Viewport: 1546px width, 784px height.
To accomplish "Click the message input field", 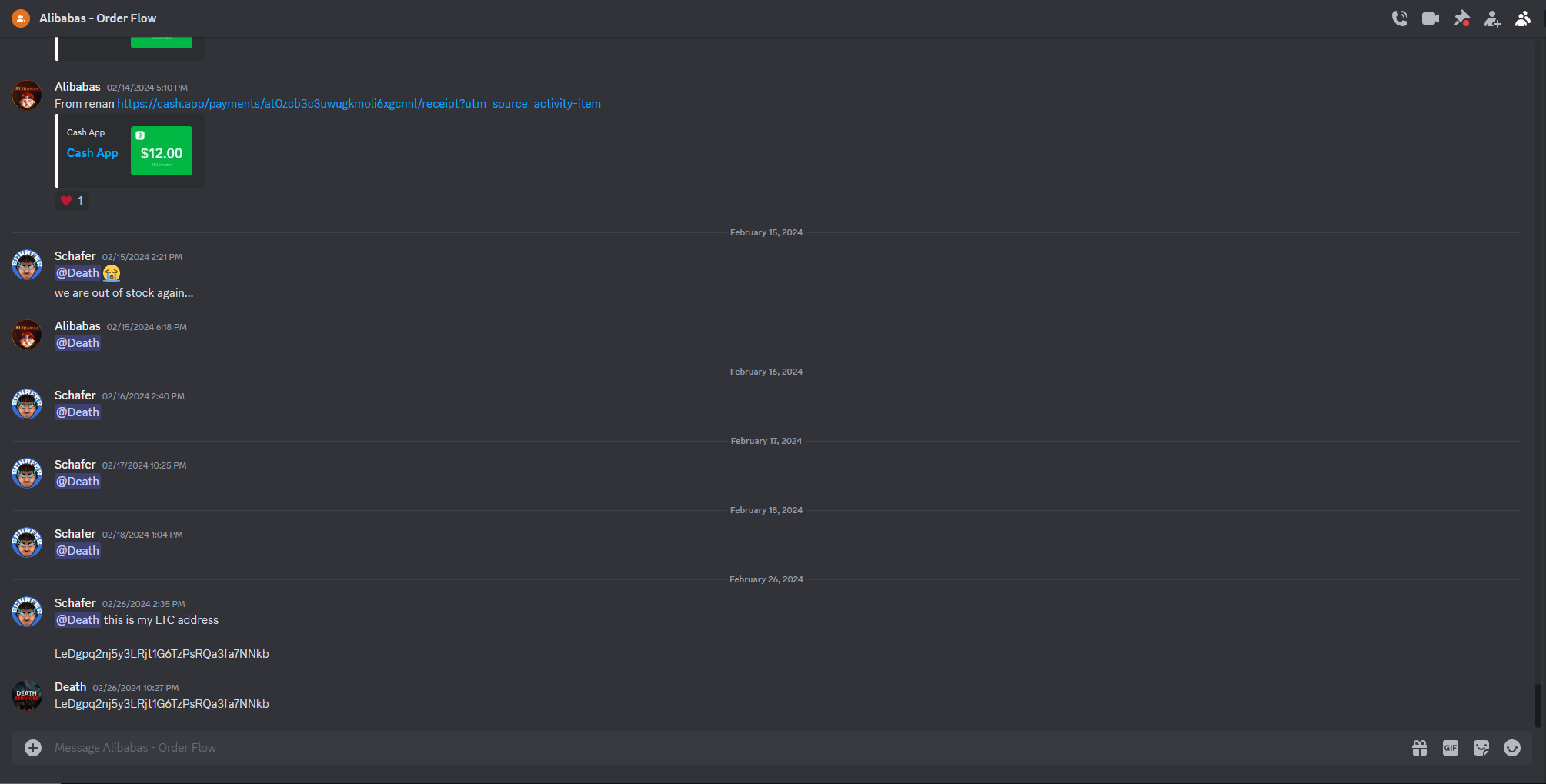I will pyautogui.click(x=723, y=748).
